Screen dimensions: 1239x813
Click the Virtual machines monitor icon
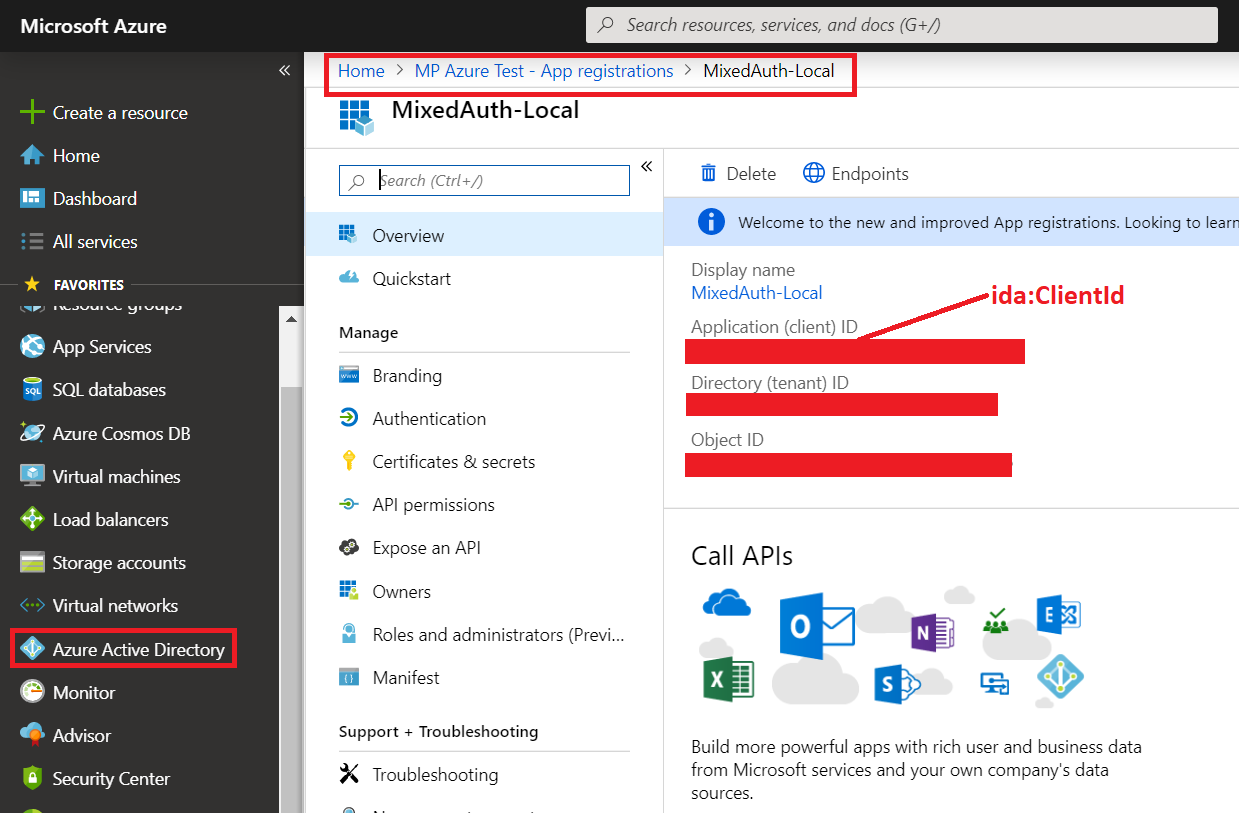[32, 476]
